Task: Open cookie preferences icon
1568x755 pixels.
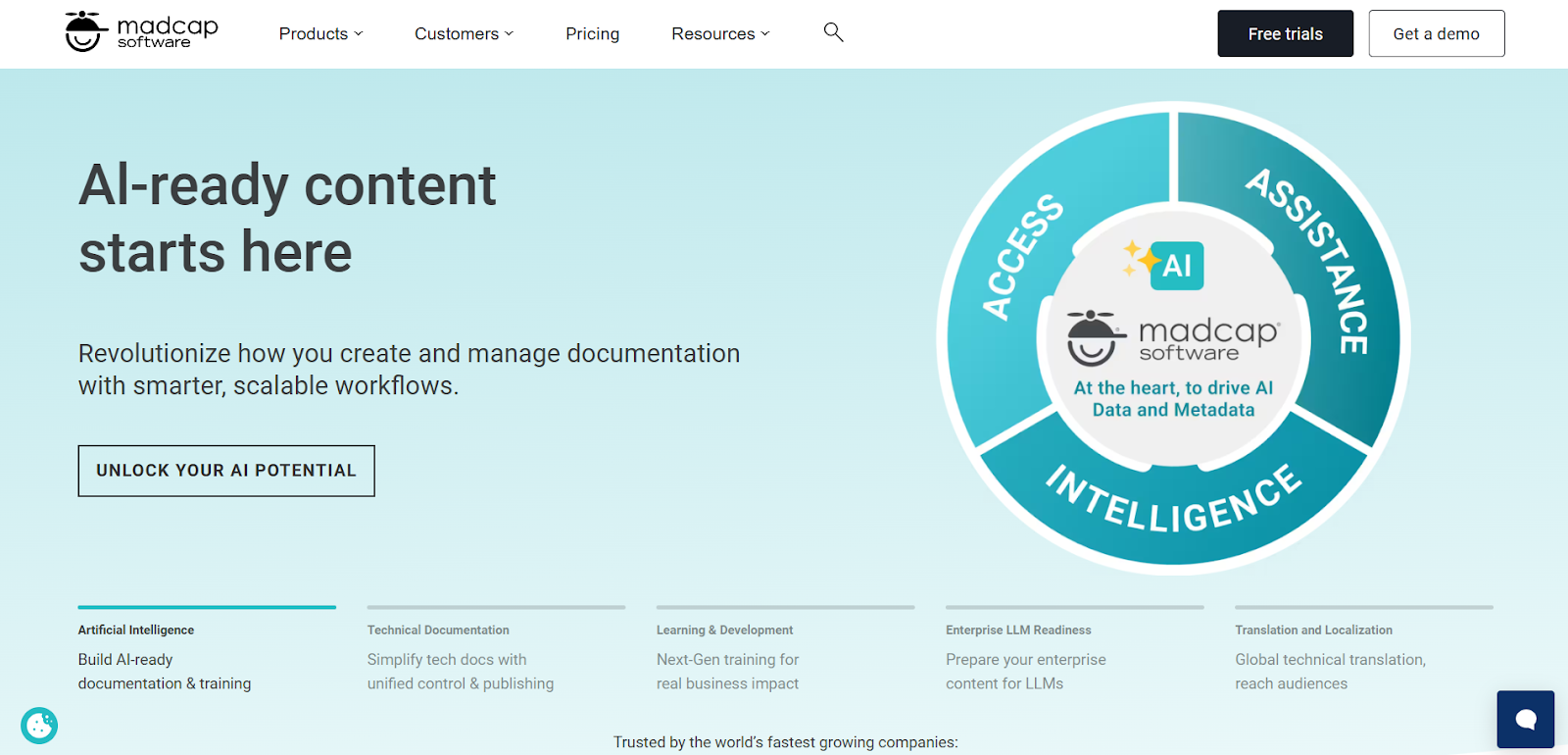Action: pos(39,726)
